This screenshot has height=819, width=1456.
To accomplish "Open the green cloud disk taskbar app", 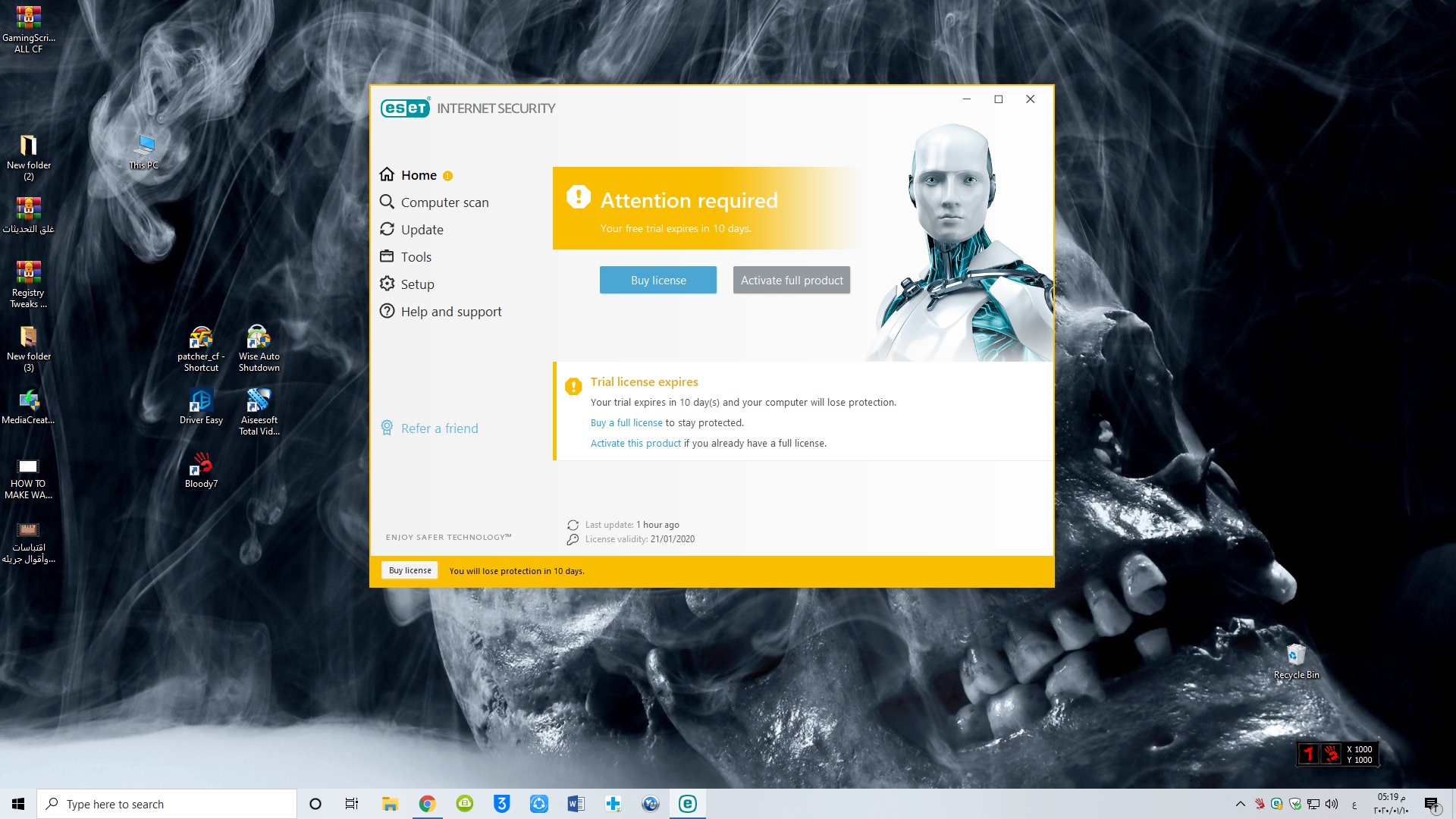I will (x=464, y=804).
